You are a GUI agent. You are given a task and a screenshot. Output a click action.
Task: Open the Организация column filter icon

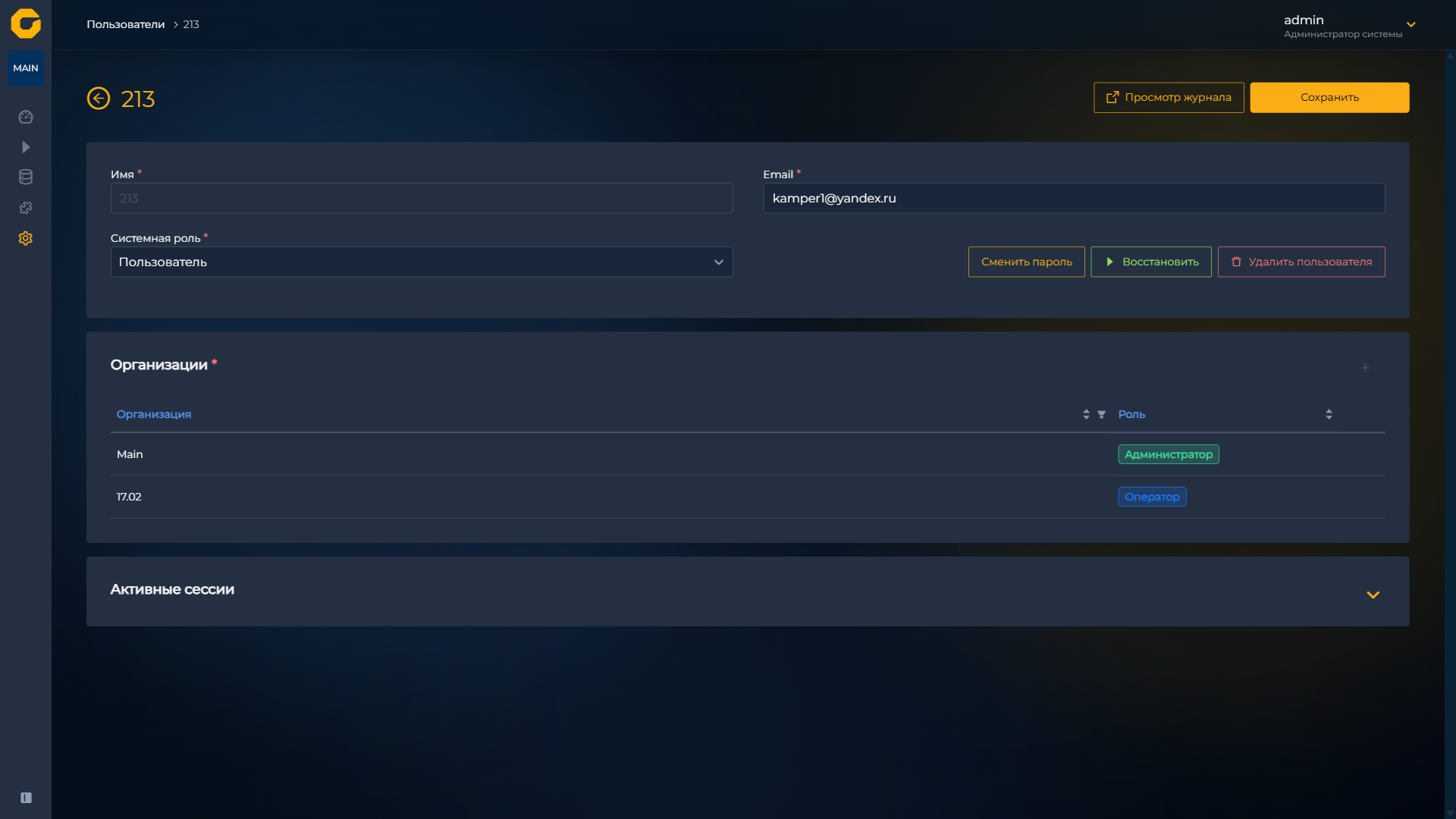point(1102,414)
